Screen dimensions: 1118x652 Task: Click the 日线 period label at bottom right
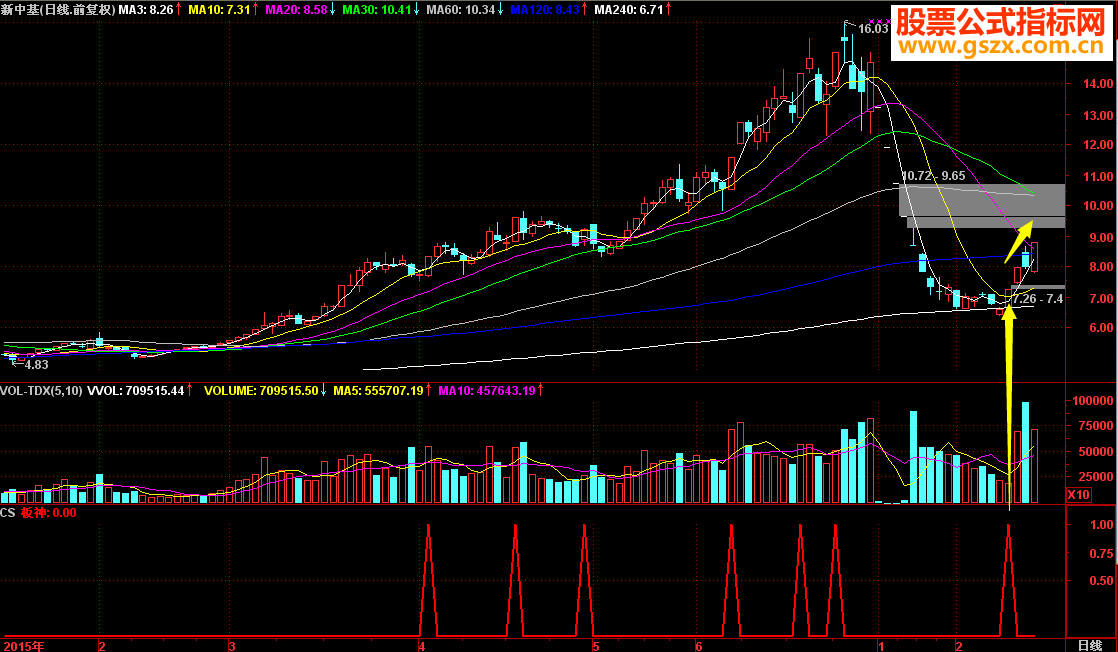(x=1089, y=645)
